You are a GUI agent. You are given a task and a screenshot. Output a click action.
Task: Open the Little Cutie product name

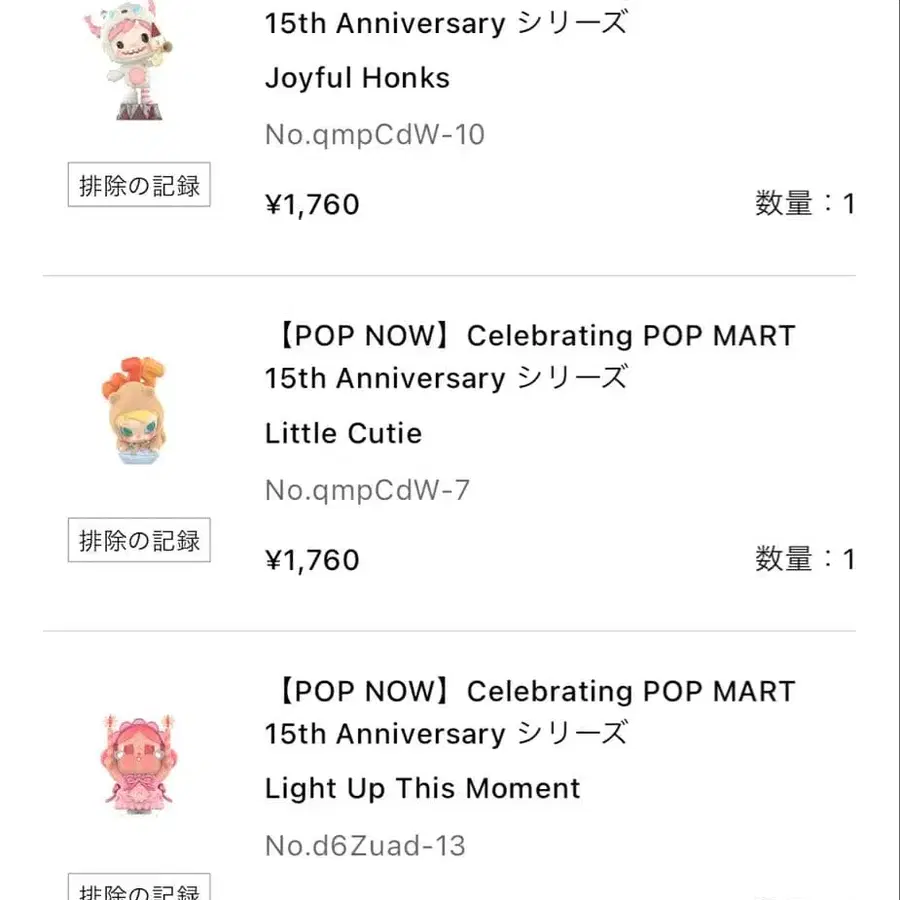[x=343, y=433]
